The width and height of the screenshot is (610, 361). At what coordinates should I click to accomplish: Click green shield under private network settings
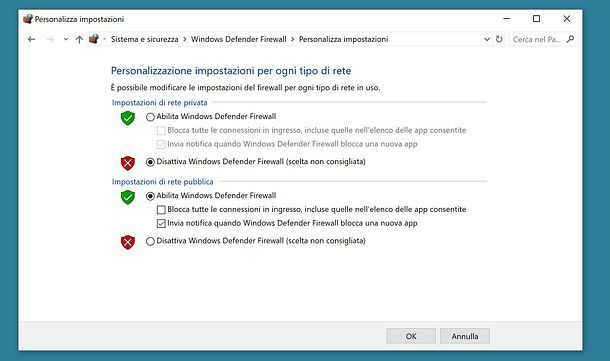128,118
